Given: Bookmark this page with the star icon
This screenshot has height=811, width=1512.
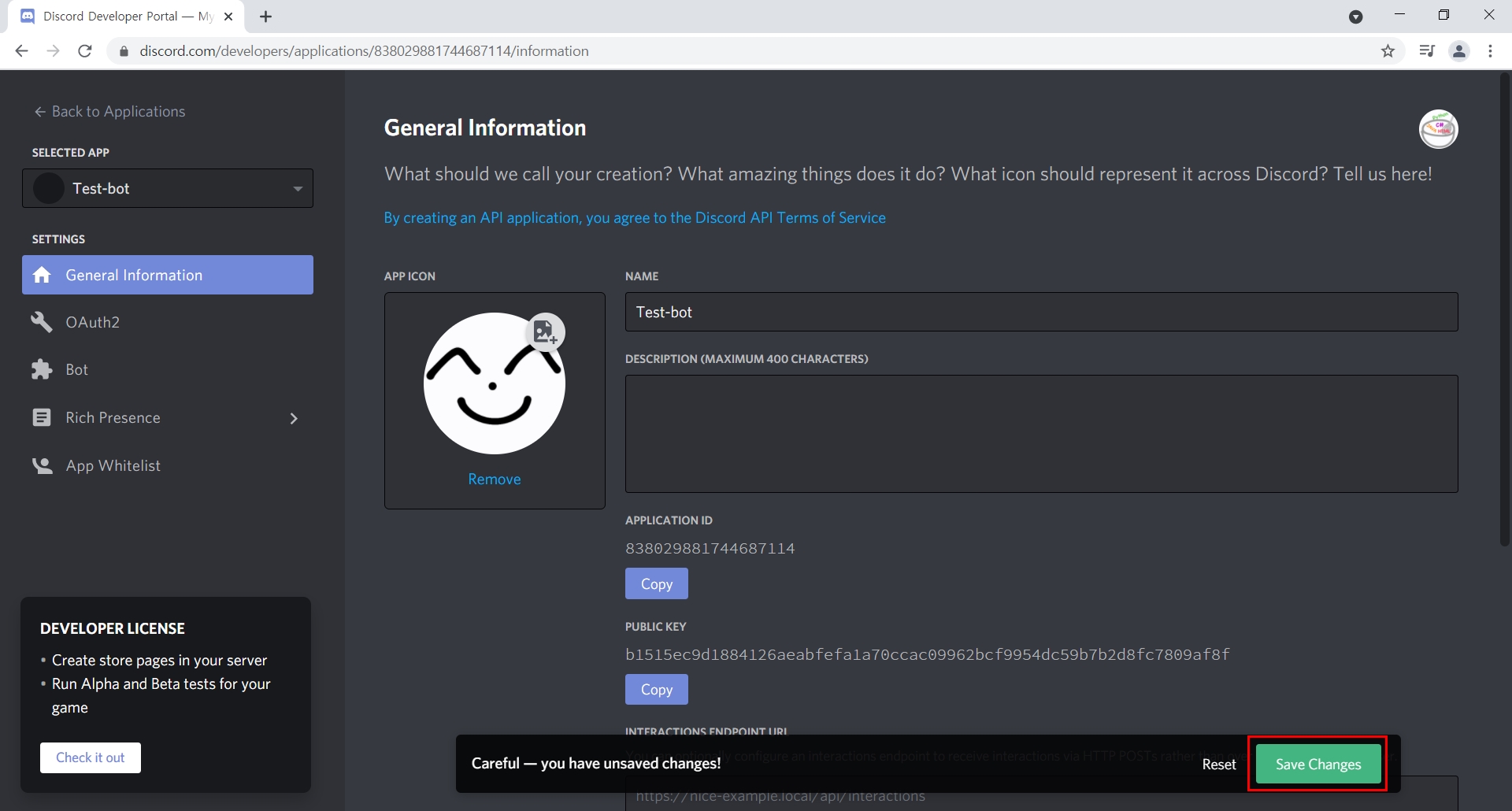Looking at the screenshot, I should pos(1388,51).
